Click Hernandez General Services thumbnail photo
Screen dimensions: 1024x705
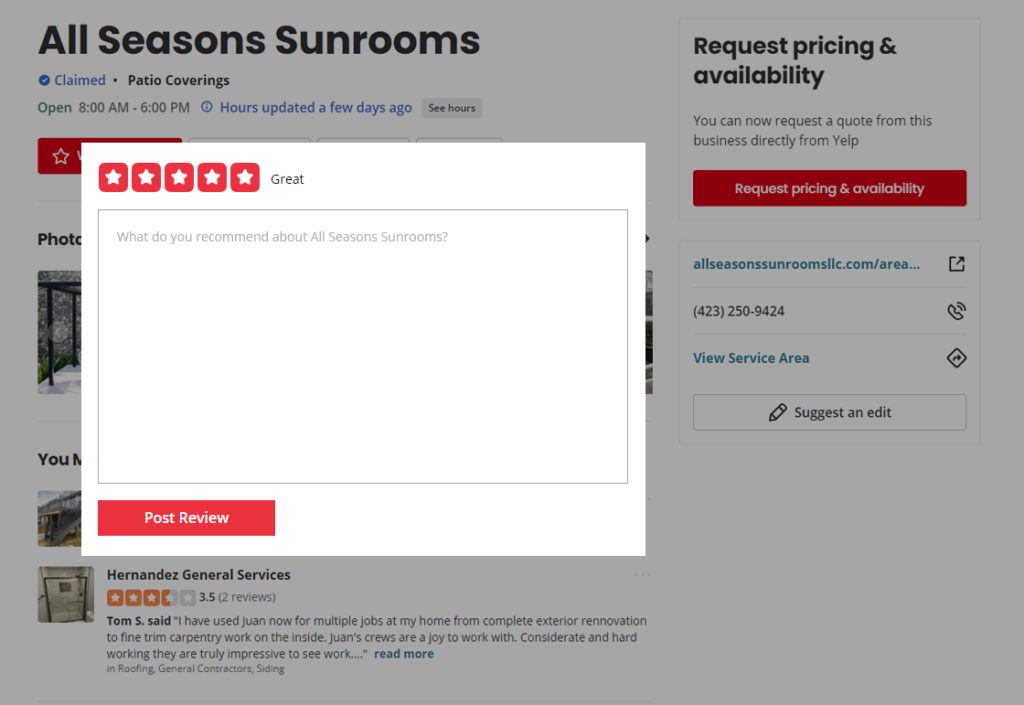[x=66, y=595]
